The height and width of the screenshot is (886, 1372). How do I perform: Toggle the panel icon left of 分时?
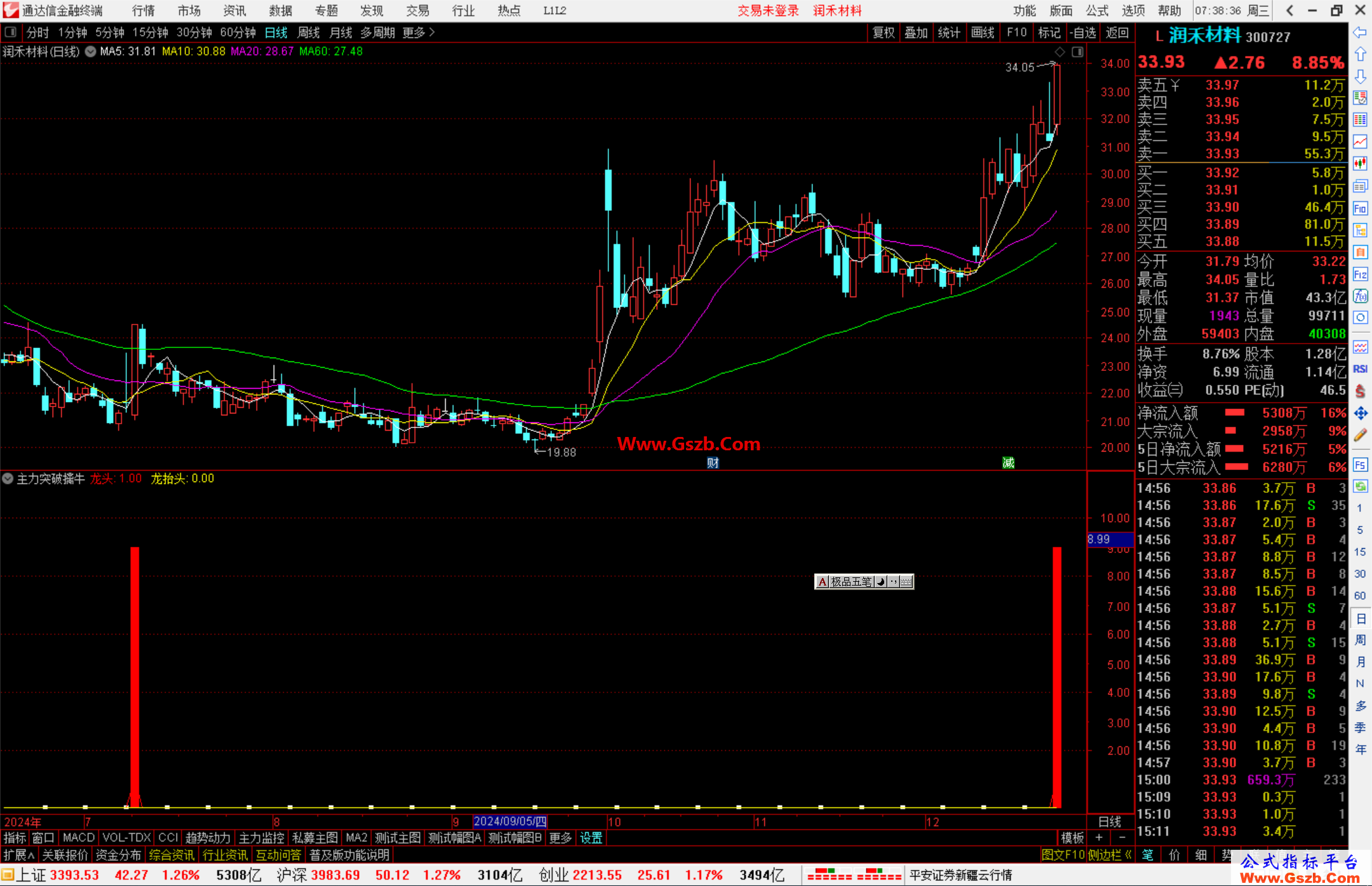tap(11, 32)
